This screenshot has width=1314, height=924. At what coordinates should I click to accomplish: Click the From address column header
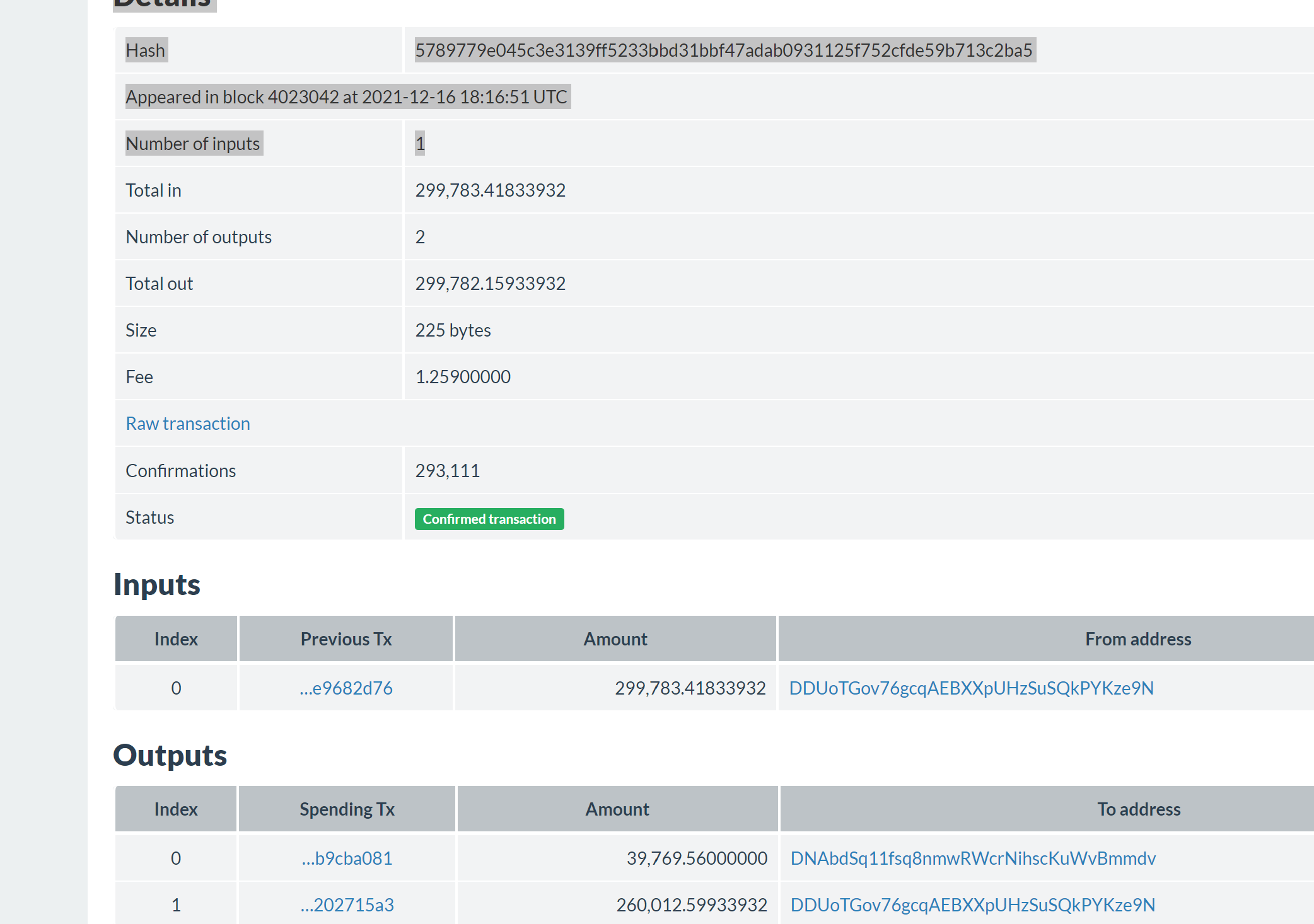coord(1138,638)
